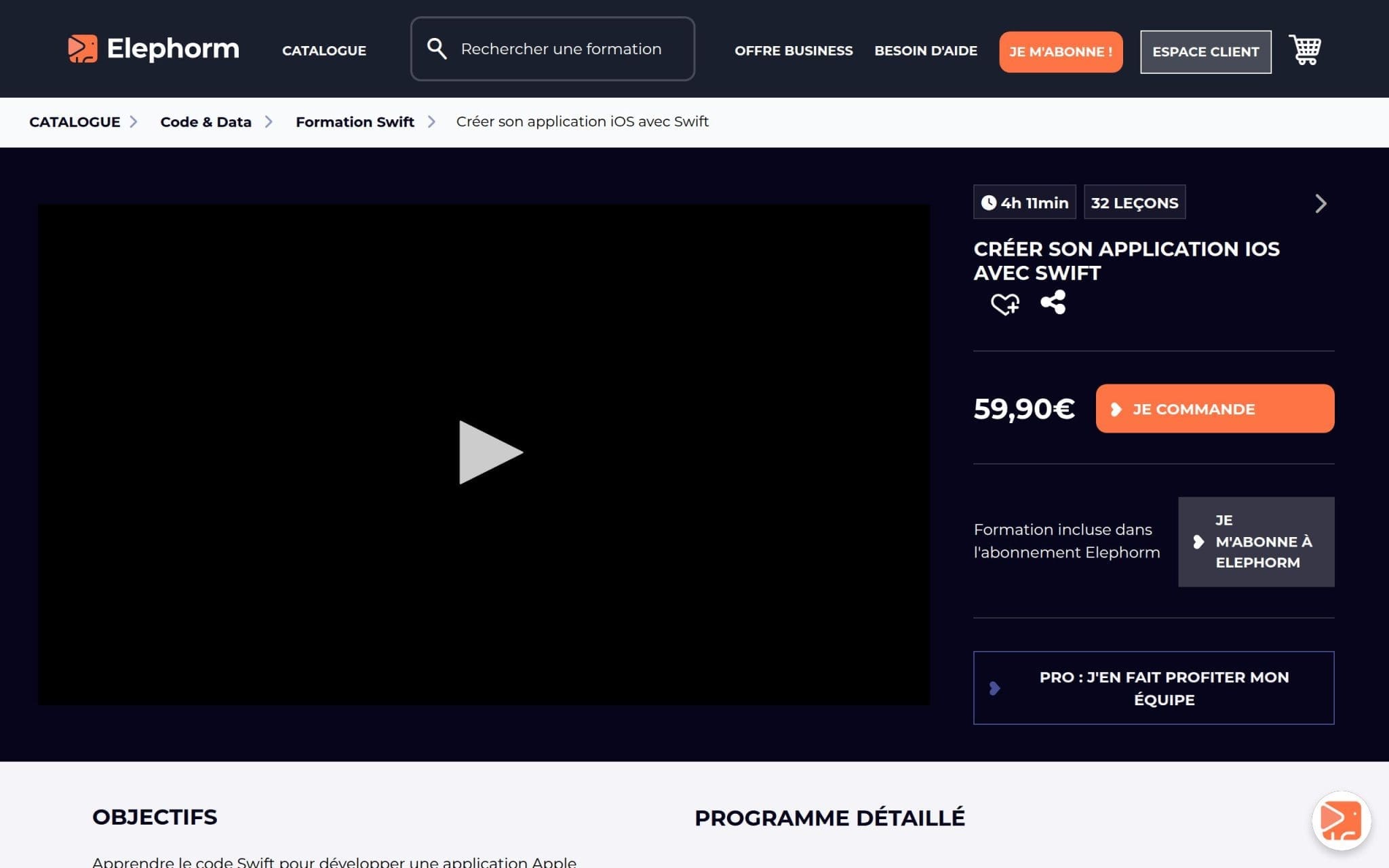Navigate to Code & Data breadcrumb

tap(206, 122)
